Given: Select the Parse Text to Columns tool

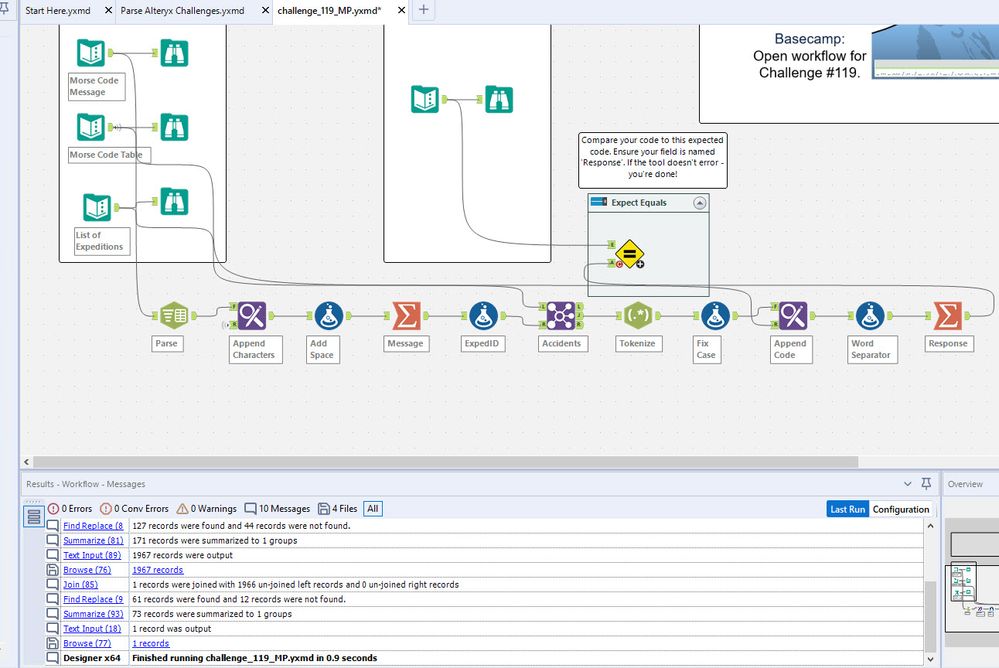Looking at the screenshot, I should pos(174,316).
